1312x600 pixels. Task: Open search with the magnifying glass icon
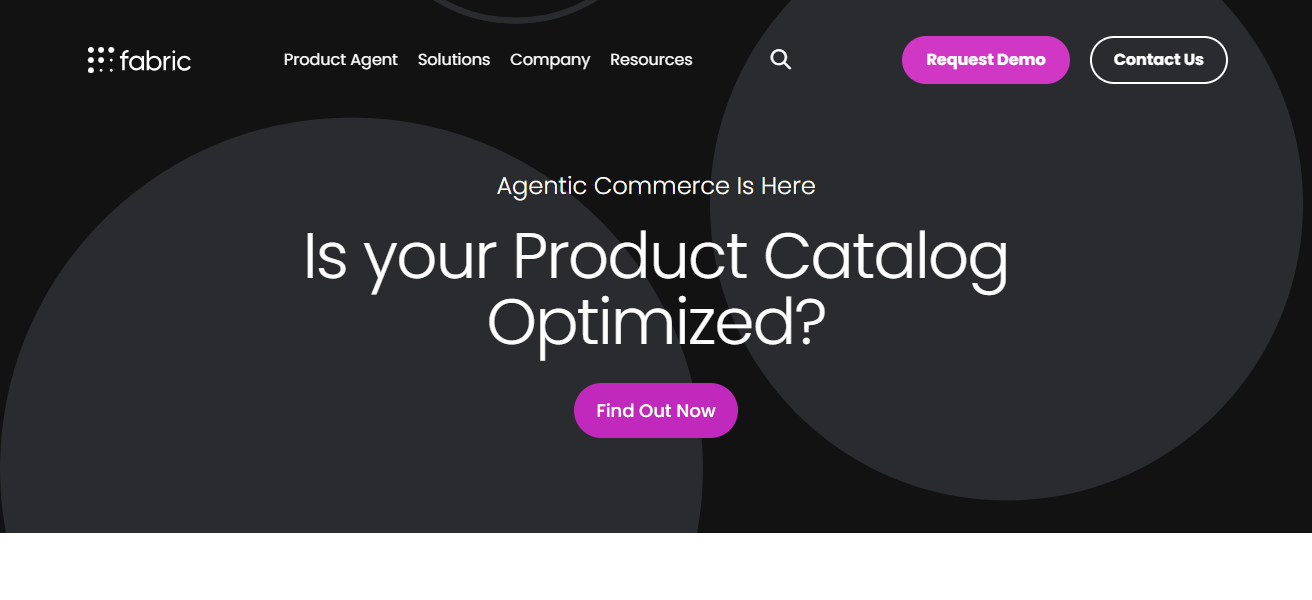pos(781,60)
